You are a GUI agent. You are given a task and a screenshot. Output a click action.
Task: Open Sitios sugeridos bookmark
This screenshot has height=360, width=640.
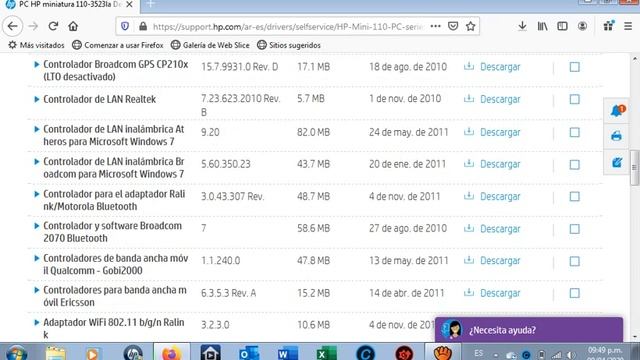289,45
